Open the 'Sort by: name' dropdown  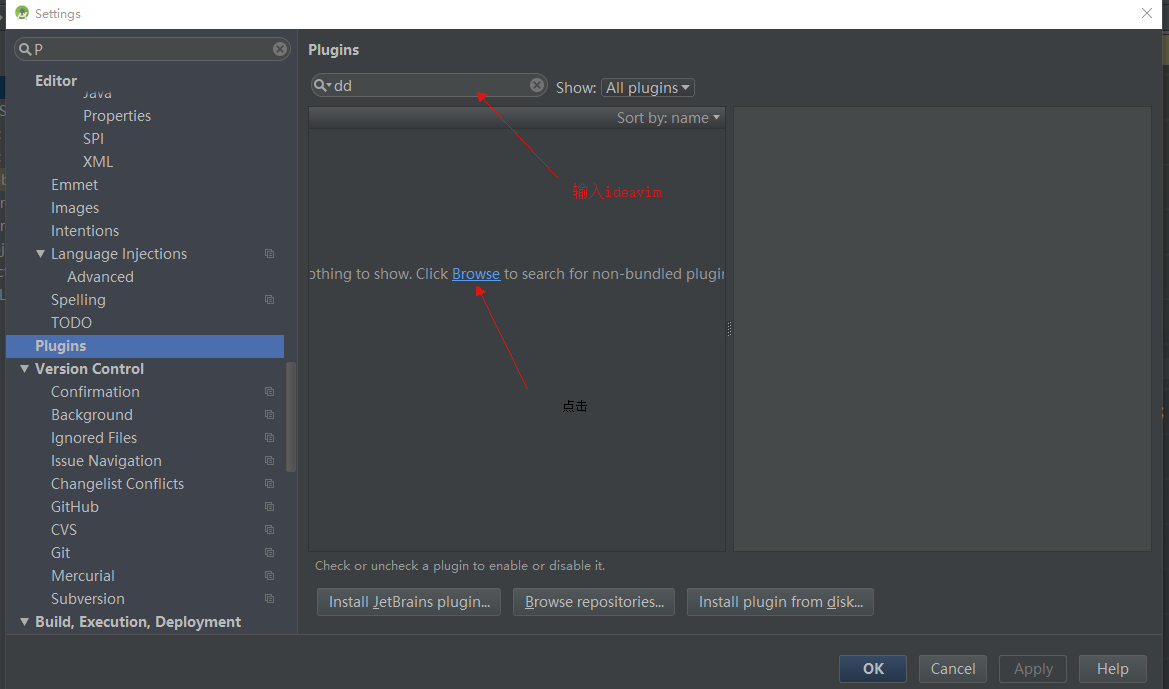coord(668,118)
